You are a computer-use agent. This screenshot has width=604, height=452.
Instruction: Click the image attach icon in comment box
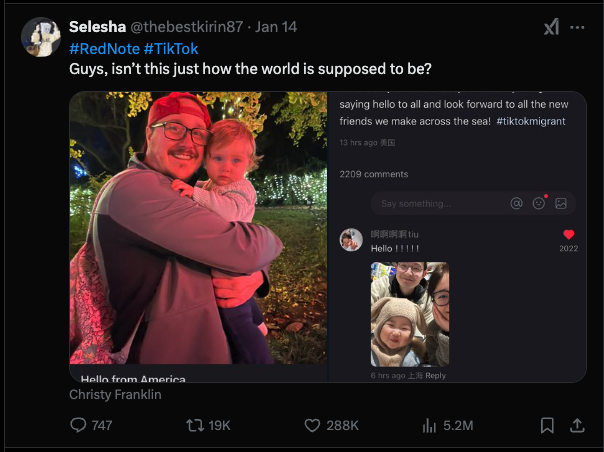[561, 203]
